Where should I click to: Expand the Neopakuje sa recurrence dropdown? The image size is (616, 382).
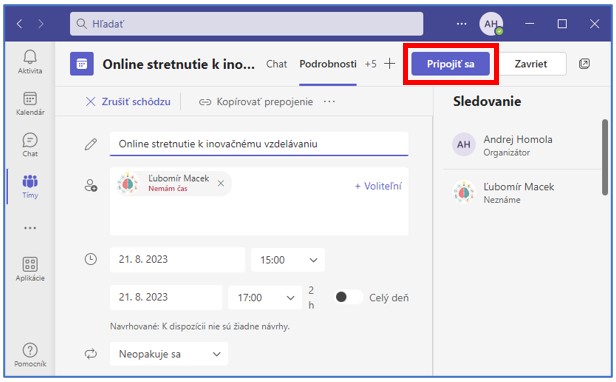(x=169, y=354)
